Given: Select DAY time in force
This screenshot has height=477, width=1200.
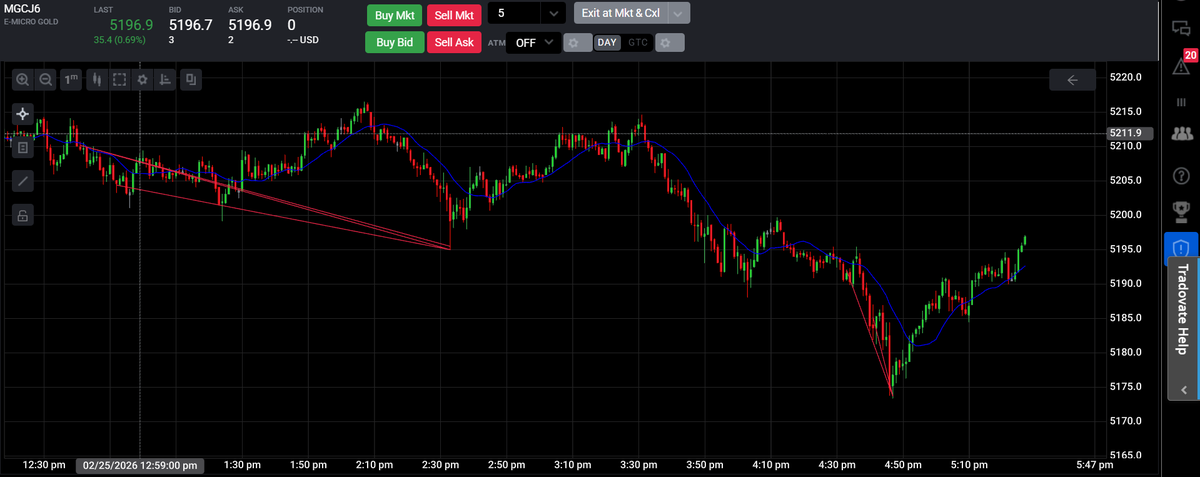Looking at the screenshot, I should click(x=607, y=43).
